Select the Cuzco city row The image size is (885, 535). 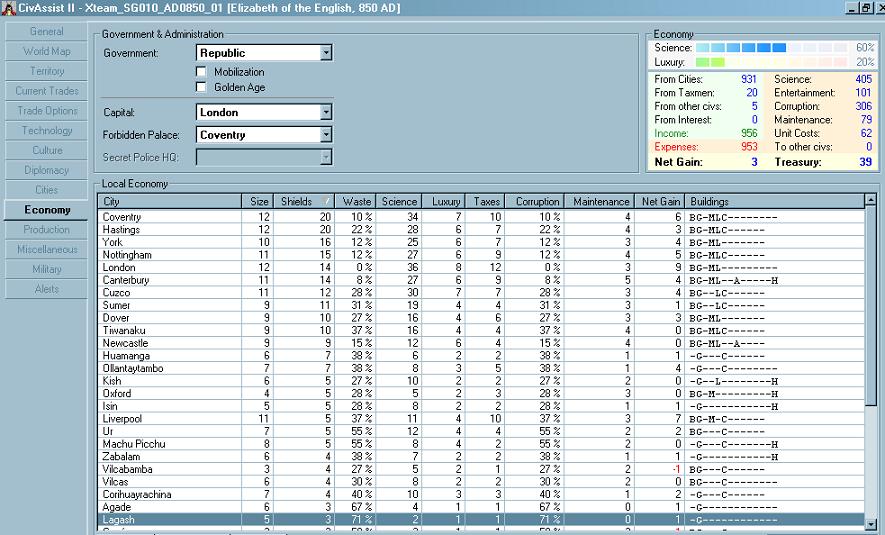tap(481, 292)
